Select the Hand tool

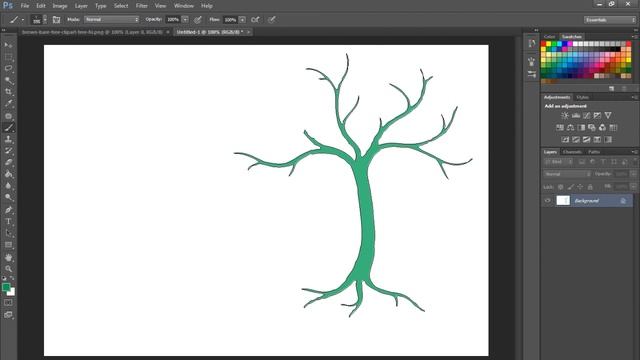coord(8,258)
